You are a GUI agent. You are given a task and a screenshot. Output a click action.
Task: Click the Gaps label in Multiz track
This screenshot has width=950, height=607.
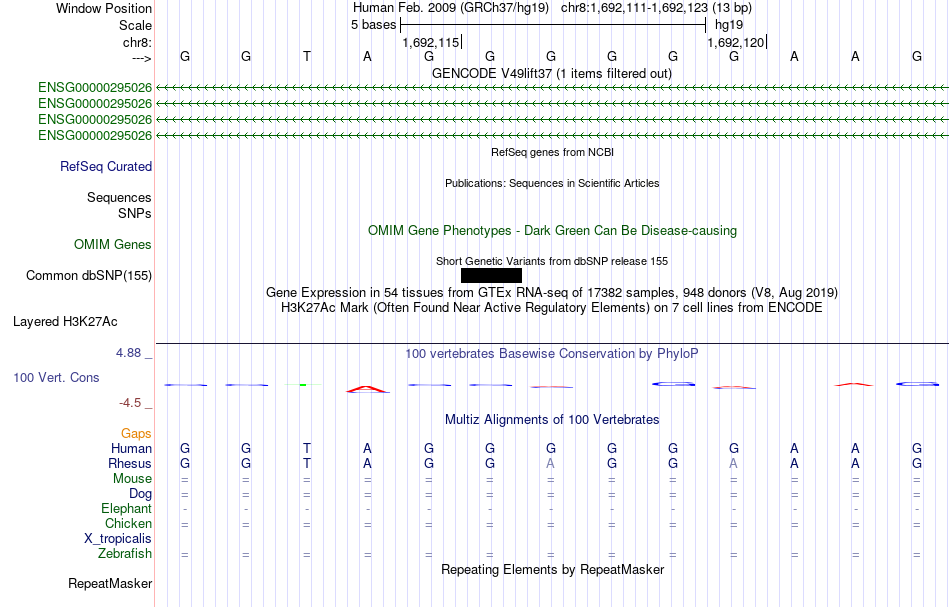coord(136,434)
